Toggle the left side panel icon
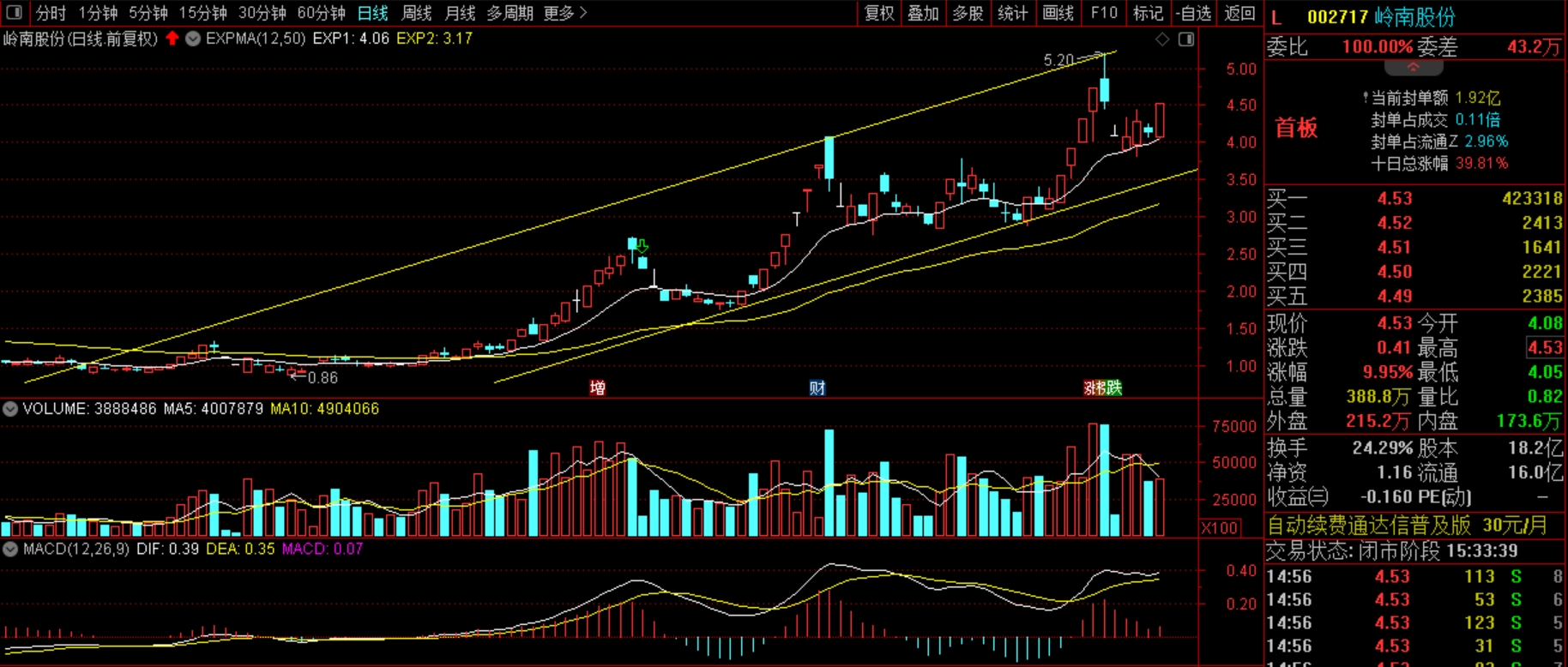 click(x=14, y=13)
